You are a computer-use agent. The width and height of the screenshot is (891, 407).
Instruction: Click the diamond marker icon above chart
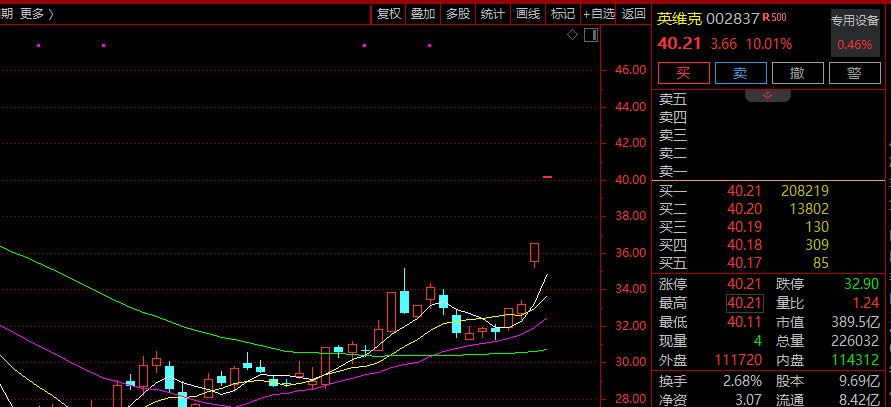click(x=572, y=35)
